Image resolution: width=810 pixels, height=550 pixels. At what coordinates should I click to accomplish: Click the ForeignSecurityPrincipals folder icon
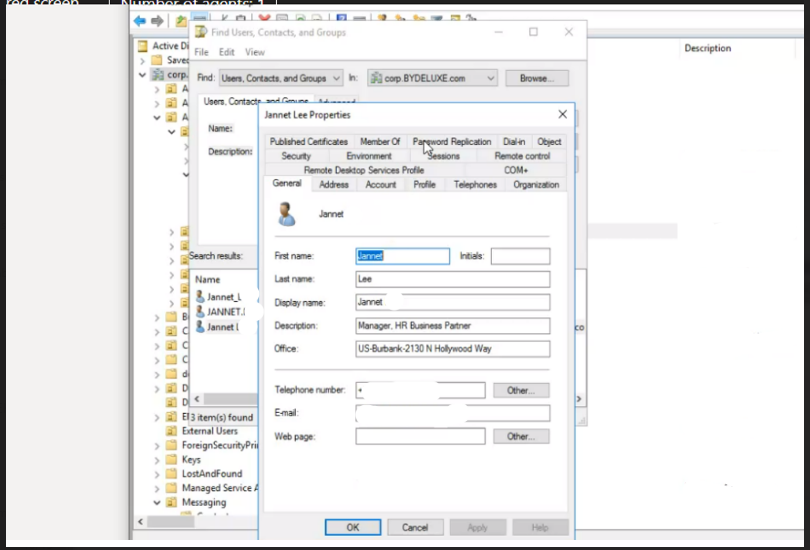click(x=172, y=445)
